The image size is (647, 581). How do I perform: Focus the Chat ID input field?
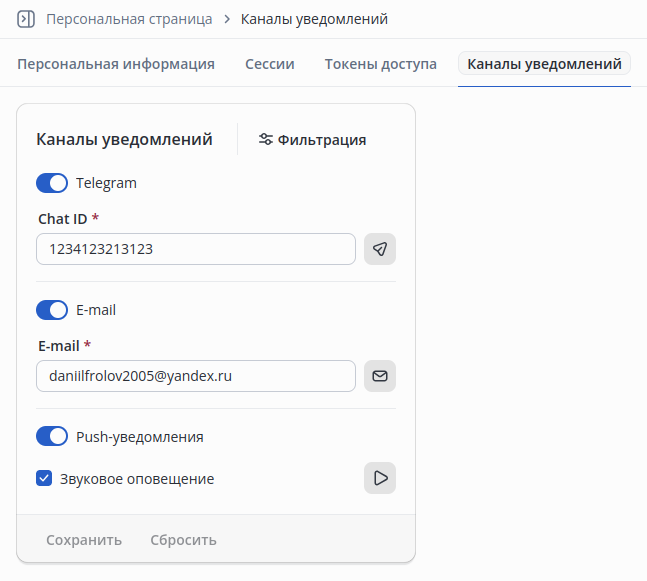click(196, 249)
